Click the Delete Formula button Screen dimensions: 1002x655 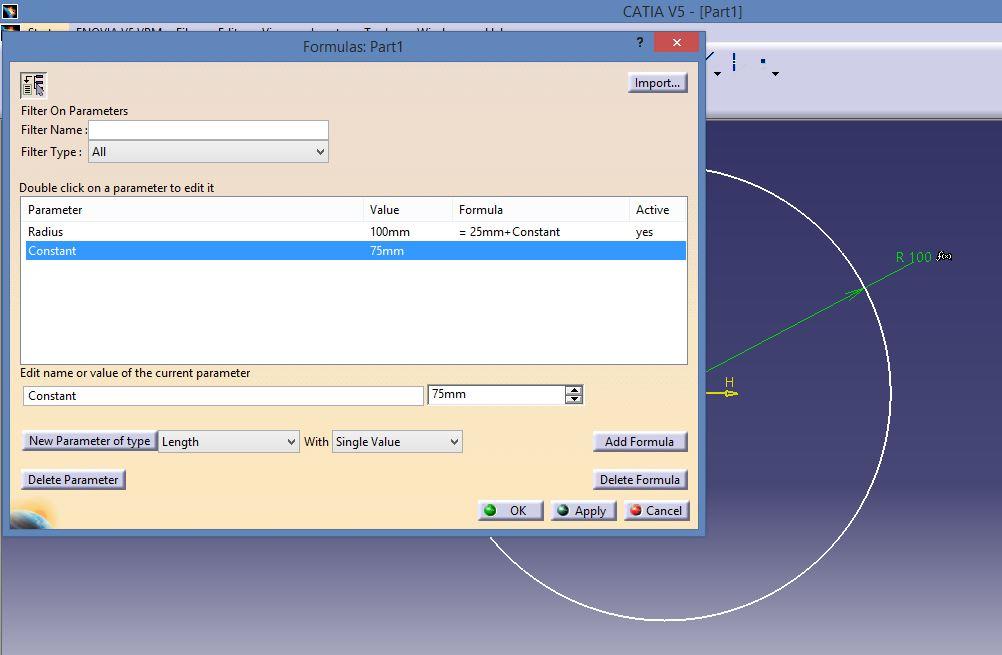[x=640, y=480]
